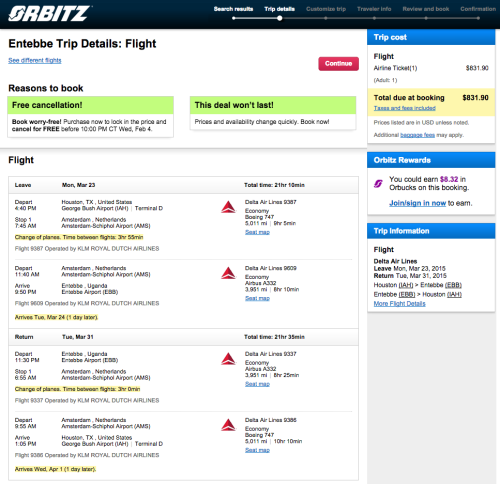This screenshot has width=500, height=484.
Task: View Seat map for flight 9609
Action: (x=257, y=298)
